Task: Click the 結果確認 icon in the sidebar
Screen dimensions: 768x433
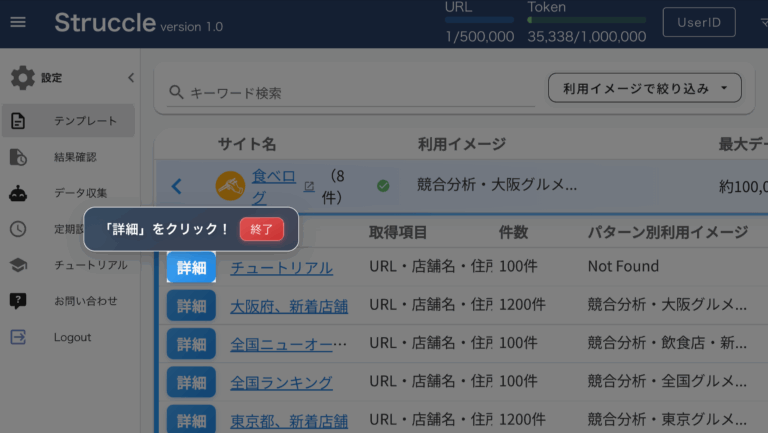Action: (18, 157)
